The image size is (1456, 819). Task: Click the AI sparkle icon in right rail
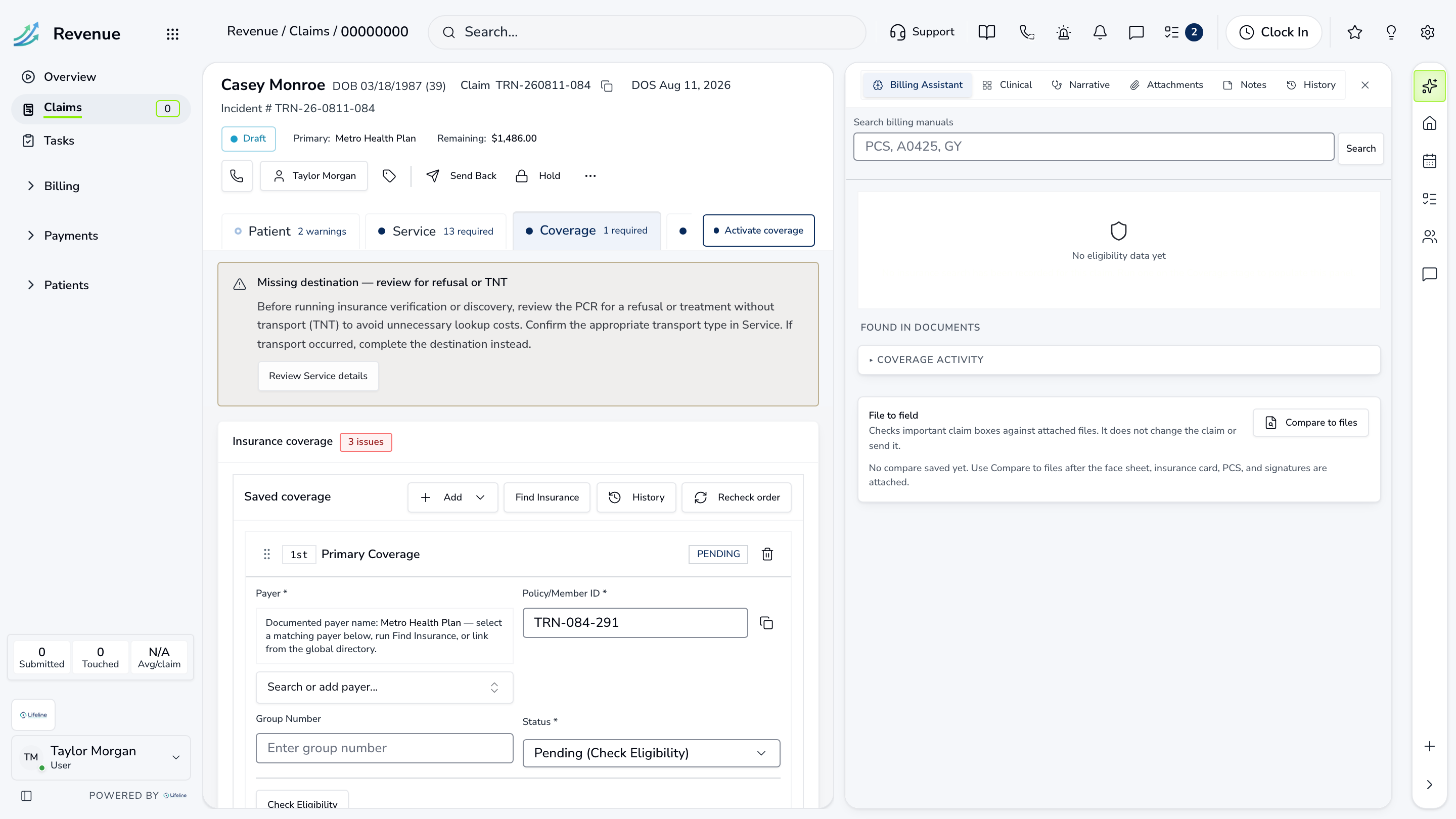point(1429,86)
